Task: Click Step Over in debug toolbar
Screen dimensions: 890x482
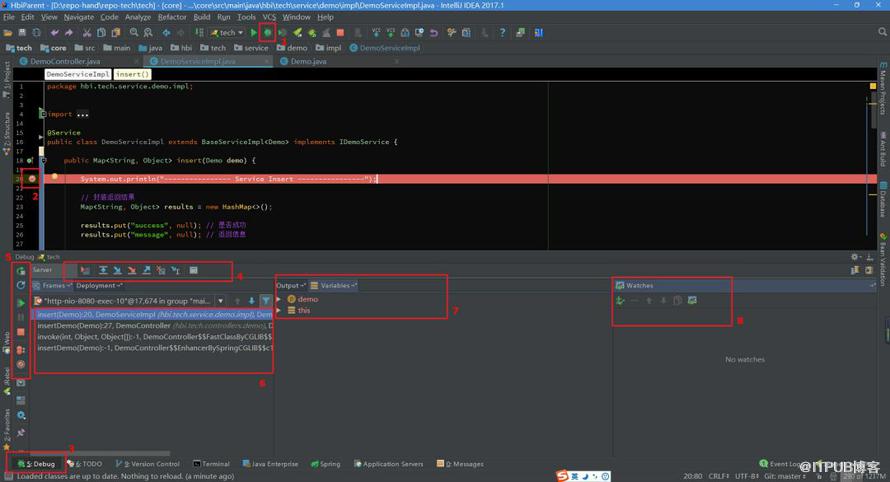Action: [103, 271]
